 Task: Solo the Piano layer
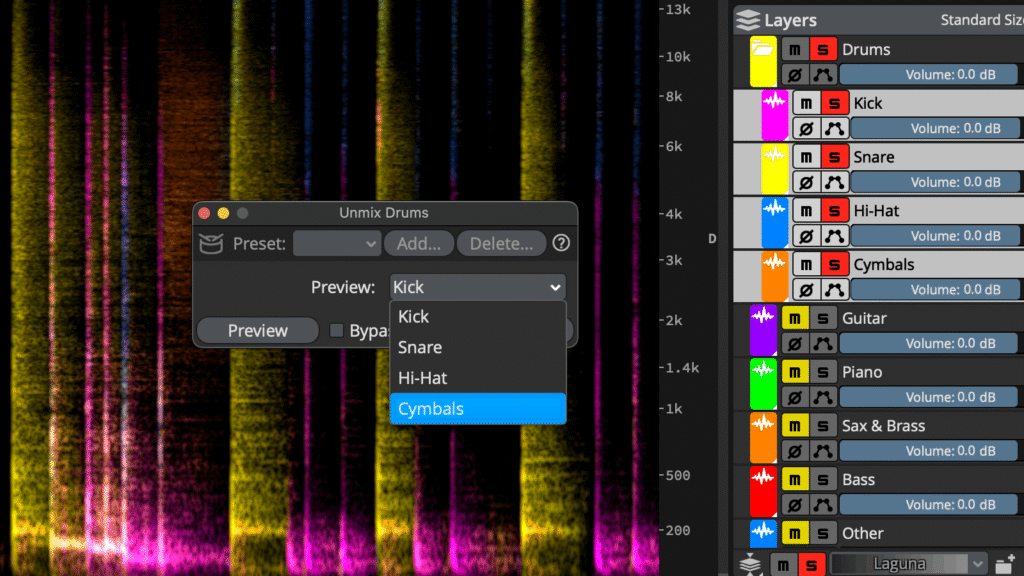(823, 372)
